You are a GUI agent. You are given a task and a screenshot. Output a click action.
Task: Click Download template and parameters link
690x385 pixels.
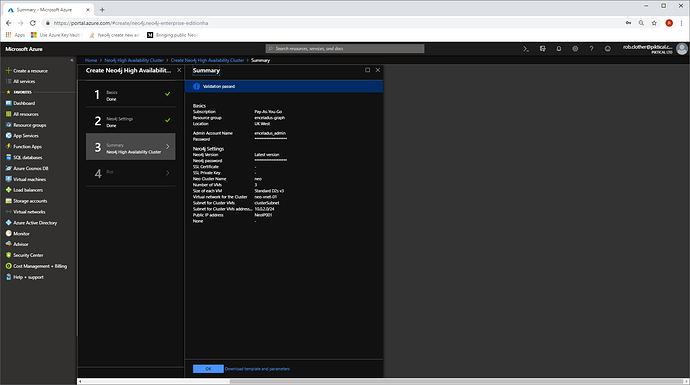[x=257, y=369]
